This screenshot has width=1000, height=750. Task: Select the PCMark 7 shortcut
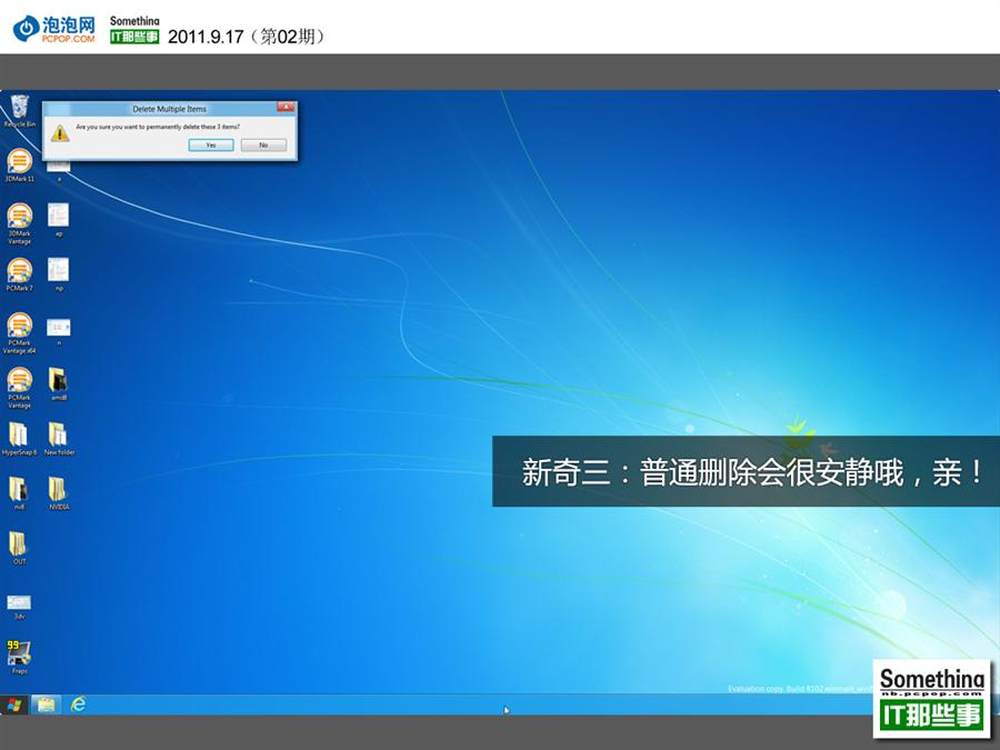click(x=20, y=275)
